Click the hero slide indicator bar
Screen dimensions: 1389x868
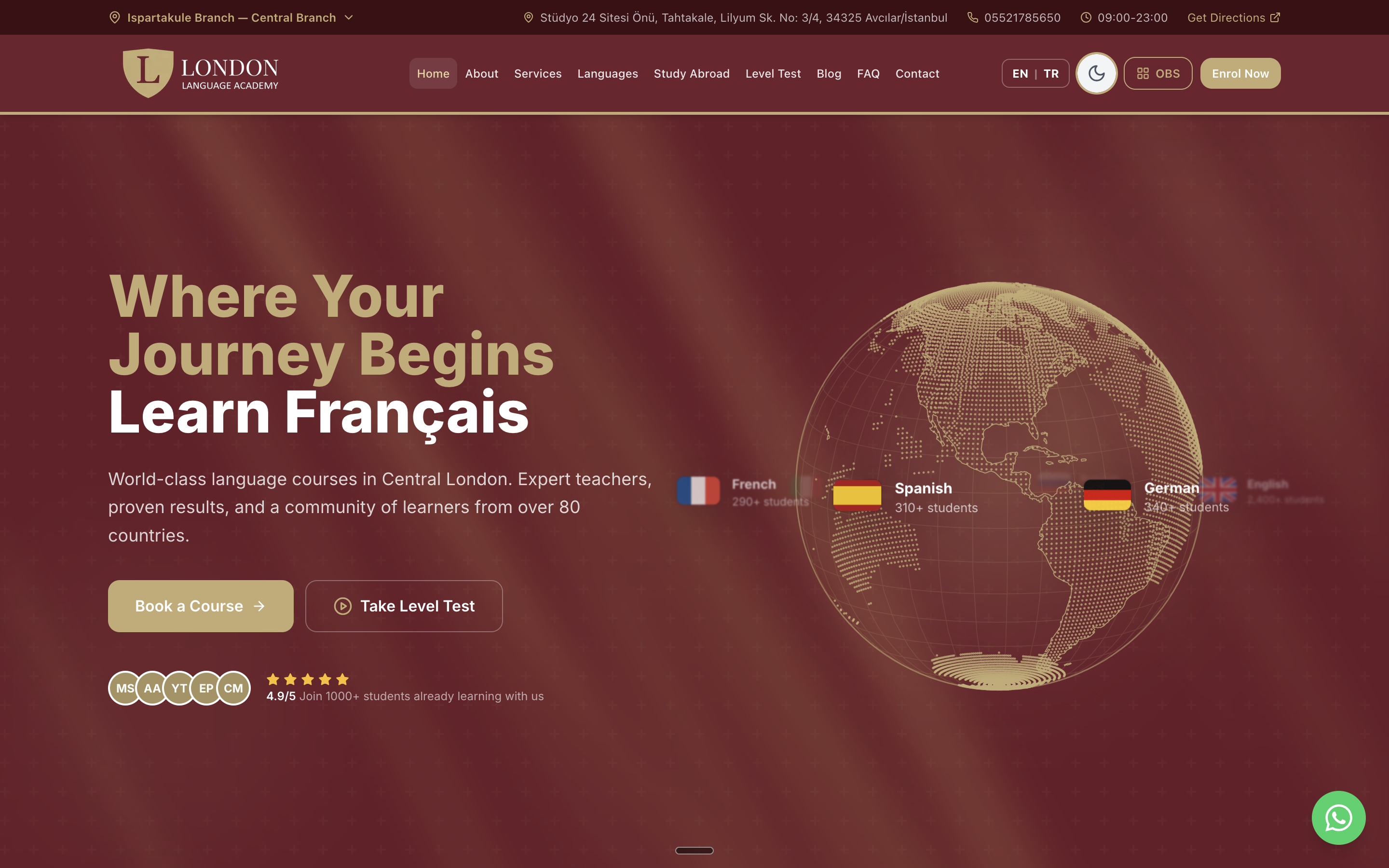tap(694, 850)
